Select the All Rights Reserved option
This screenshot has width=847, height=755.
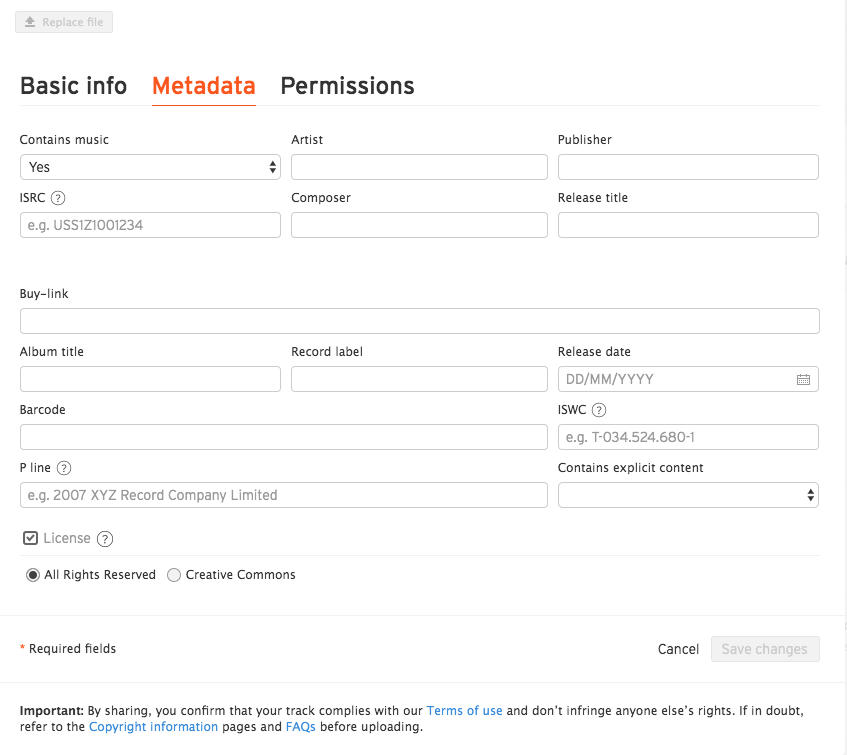tap(33, 575)
